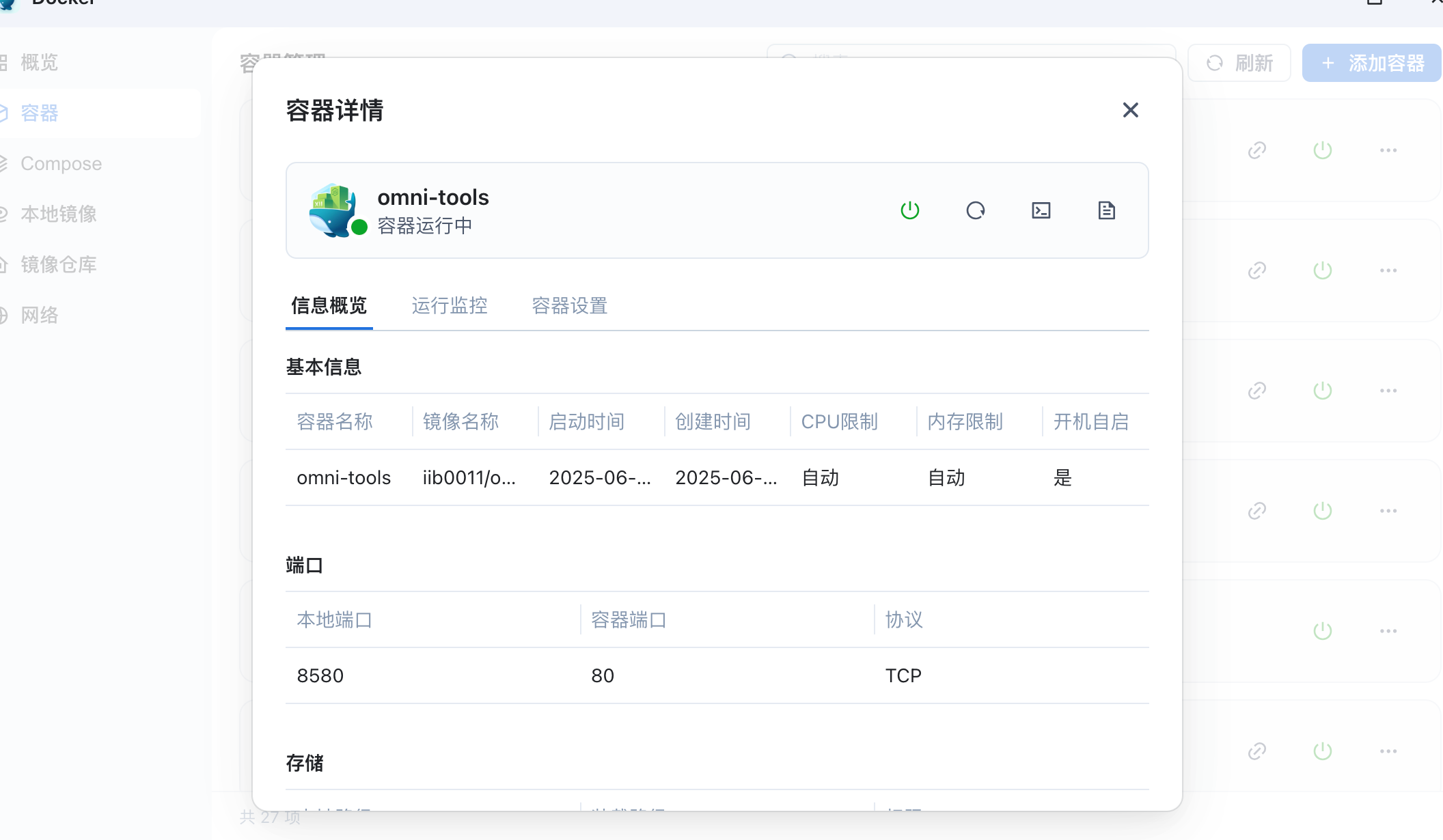
Task: Switch to the 运行监控 tab
Action: click(x=449, y=305)
